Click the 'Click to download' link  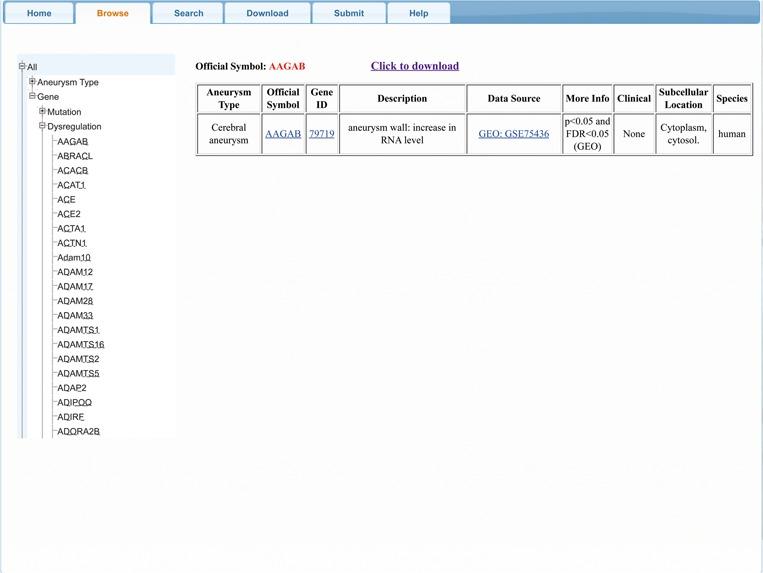click(x=414, y=66)
